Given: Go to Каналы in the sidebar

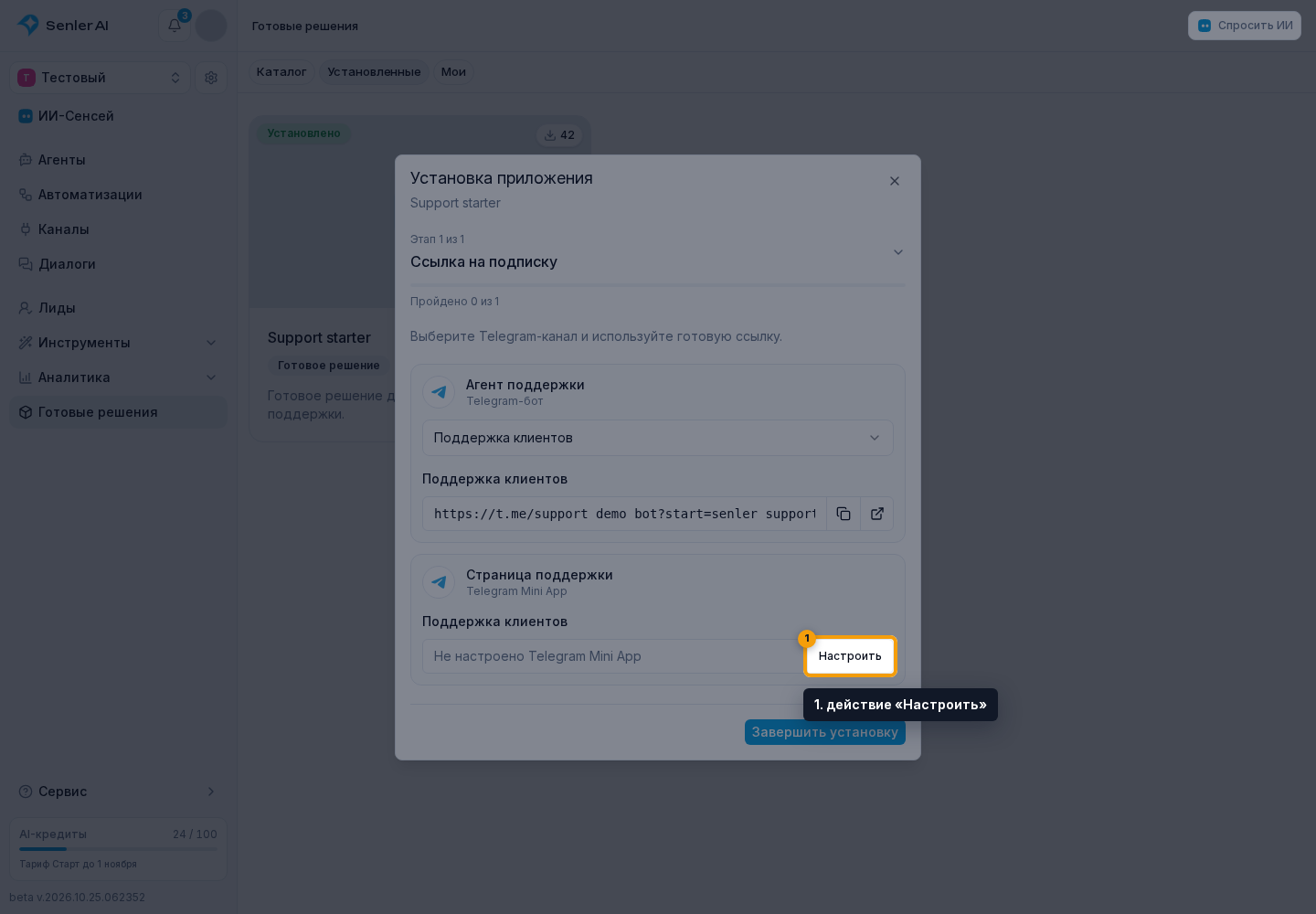Looking at the screenshot, I should tap(119, 229).
